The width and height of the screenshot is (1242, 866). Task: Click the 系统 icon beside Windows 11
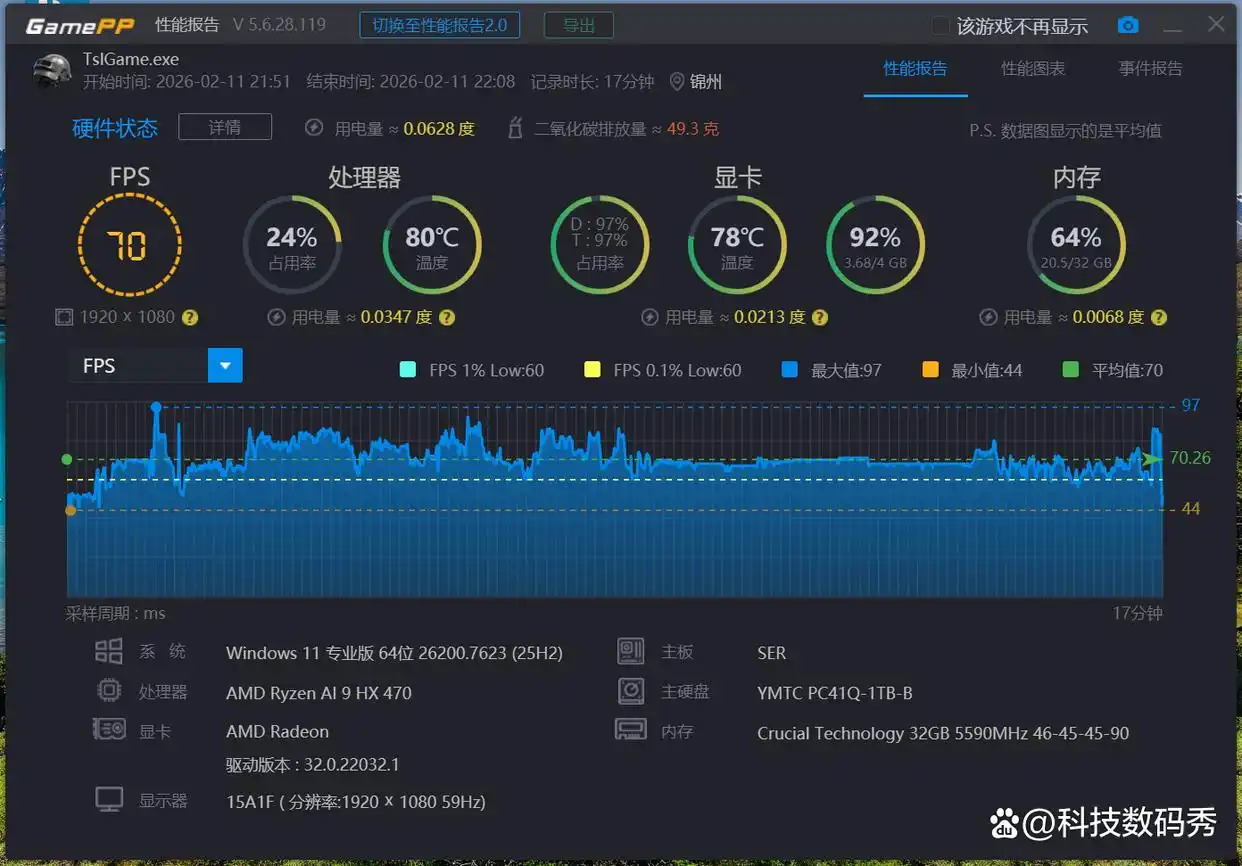[x=108, y=650]
